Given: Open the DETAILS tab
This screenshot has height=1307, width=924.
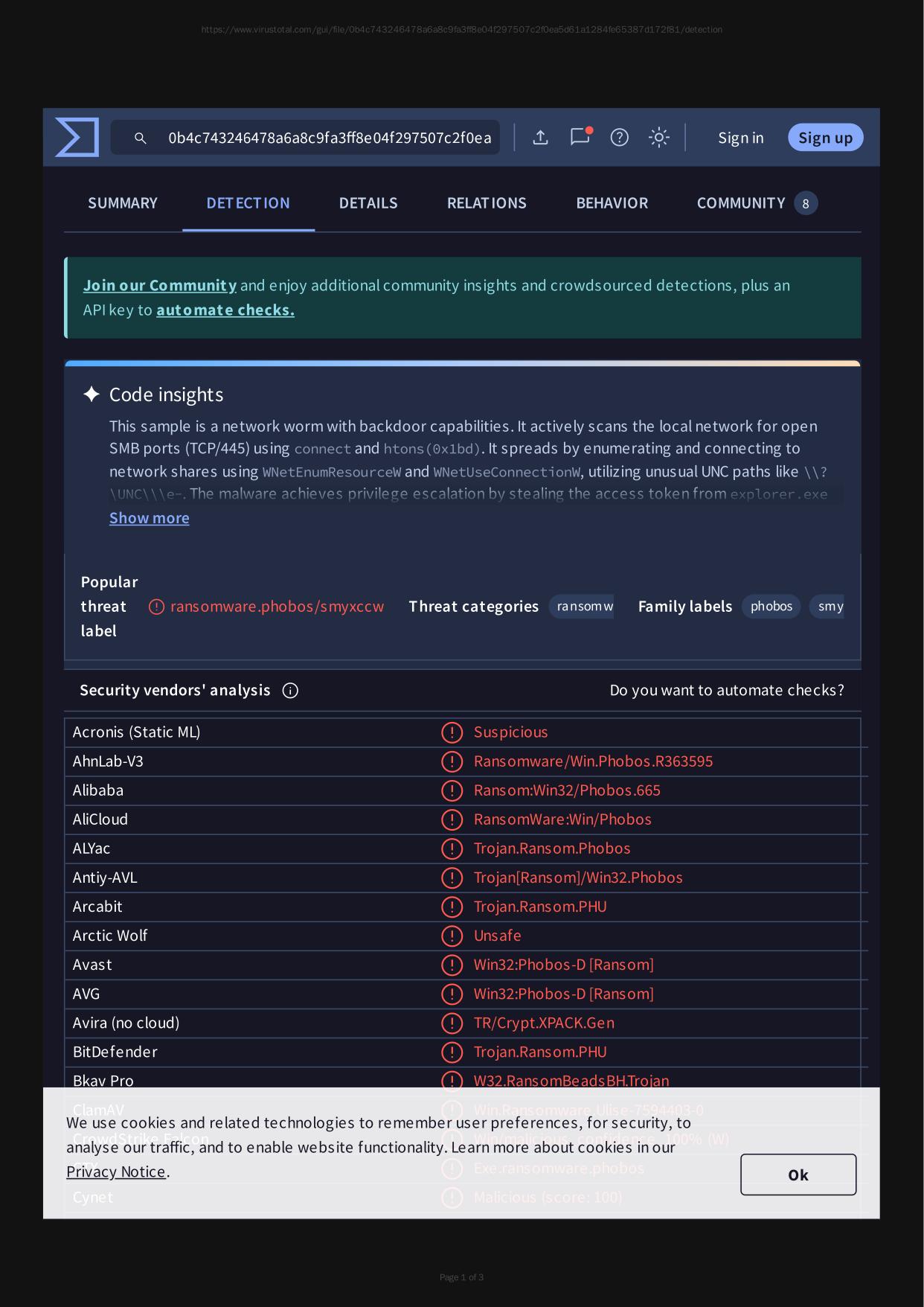Looking at the screenshot, I should [x=368, y=203].
